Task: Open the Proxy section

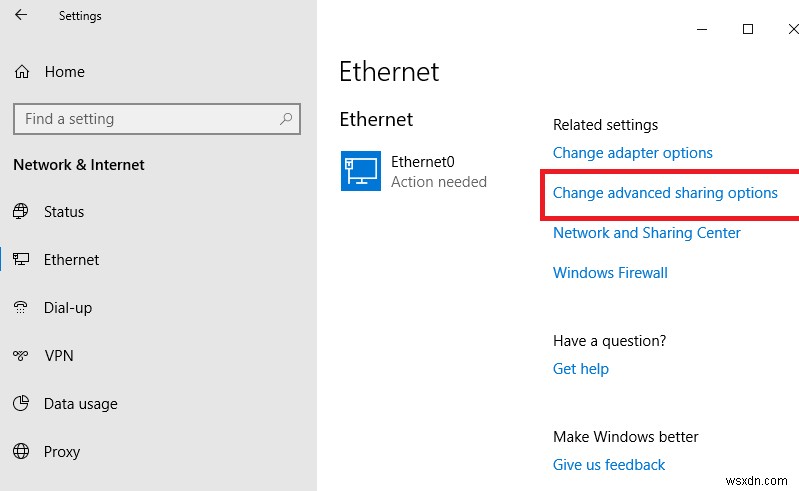Action: click(x=62, y=452)
